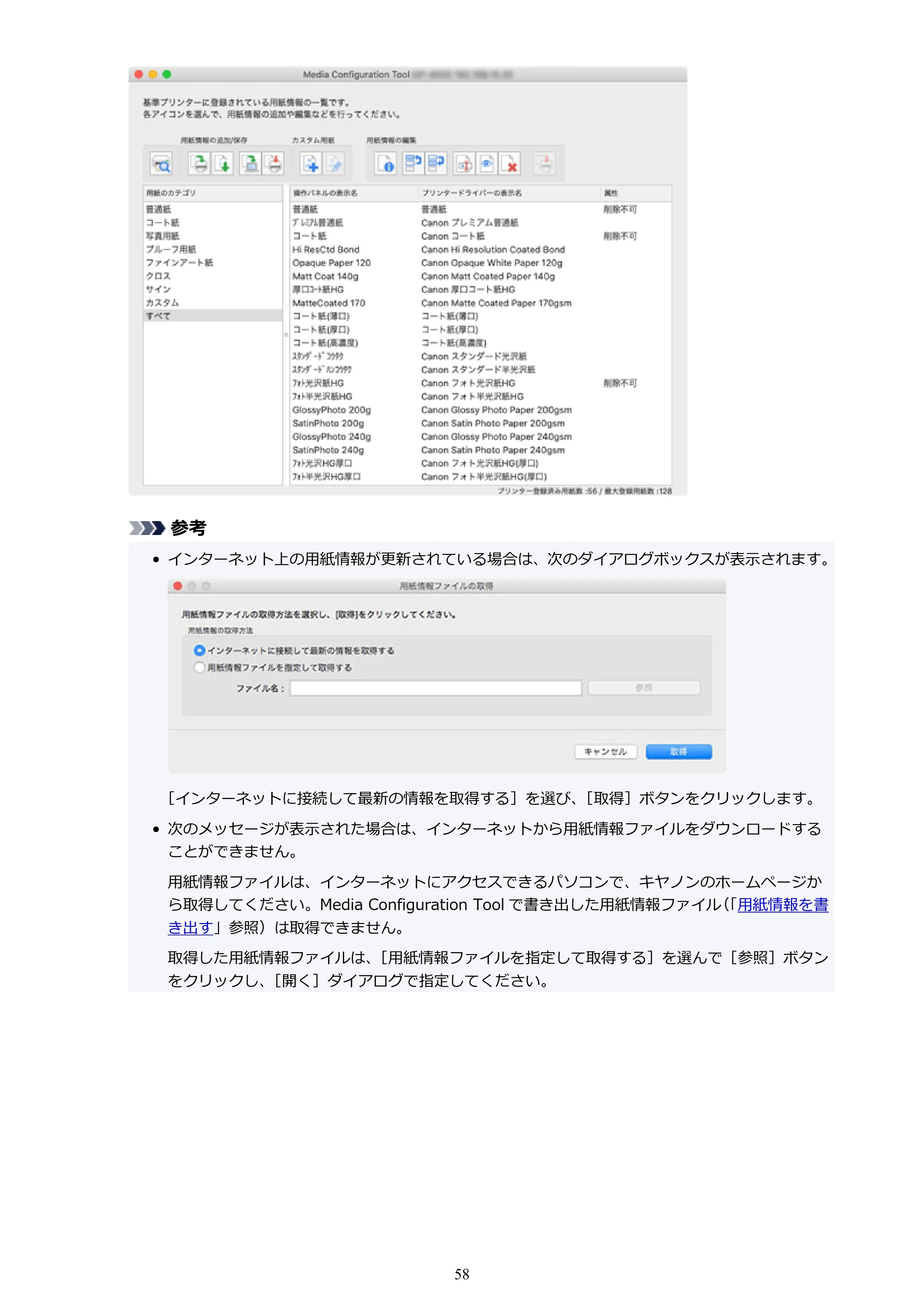The width and height of the screenshot is (924, 1307).
Task: Select the GlossyPhoto 200g row
Action: [x=480, y=410]
